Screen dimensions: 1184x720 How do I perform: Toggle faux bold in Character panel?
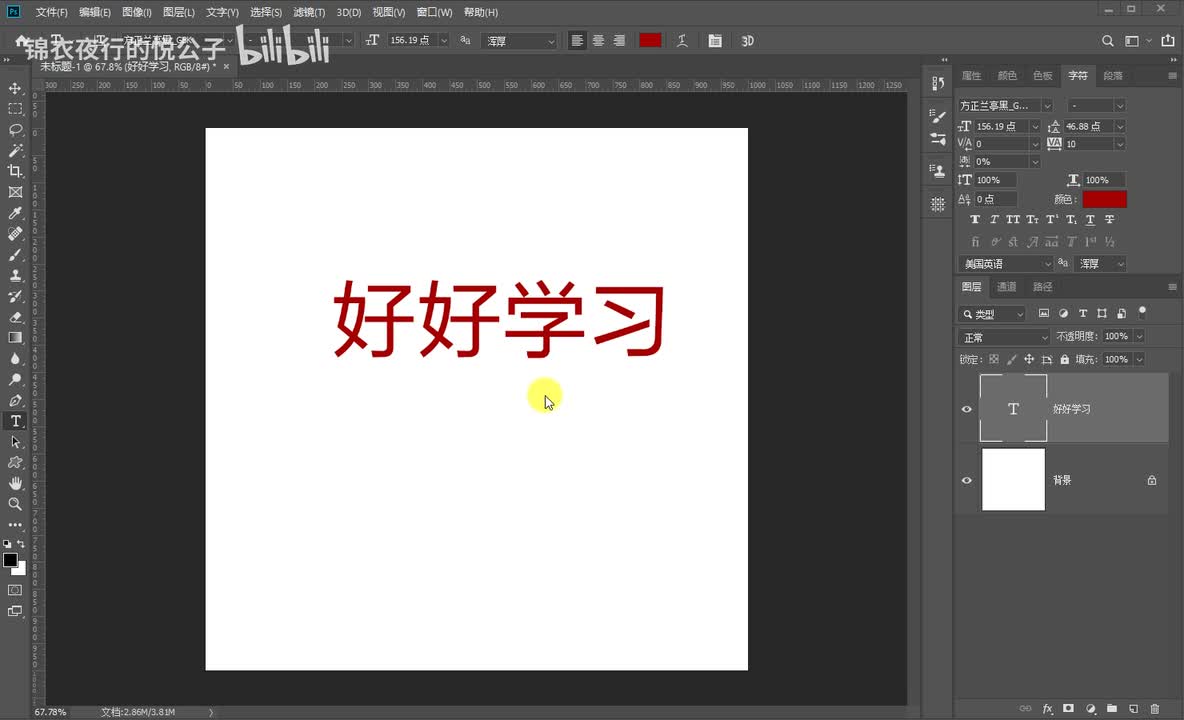[x=975, y=220]
